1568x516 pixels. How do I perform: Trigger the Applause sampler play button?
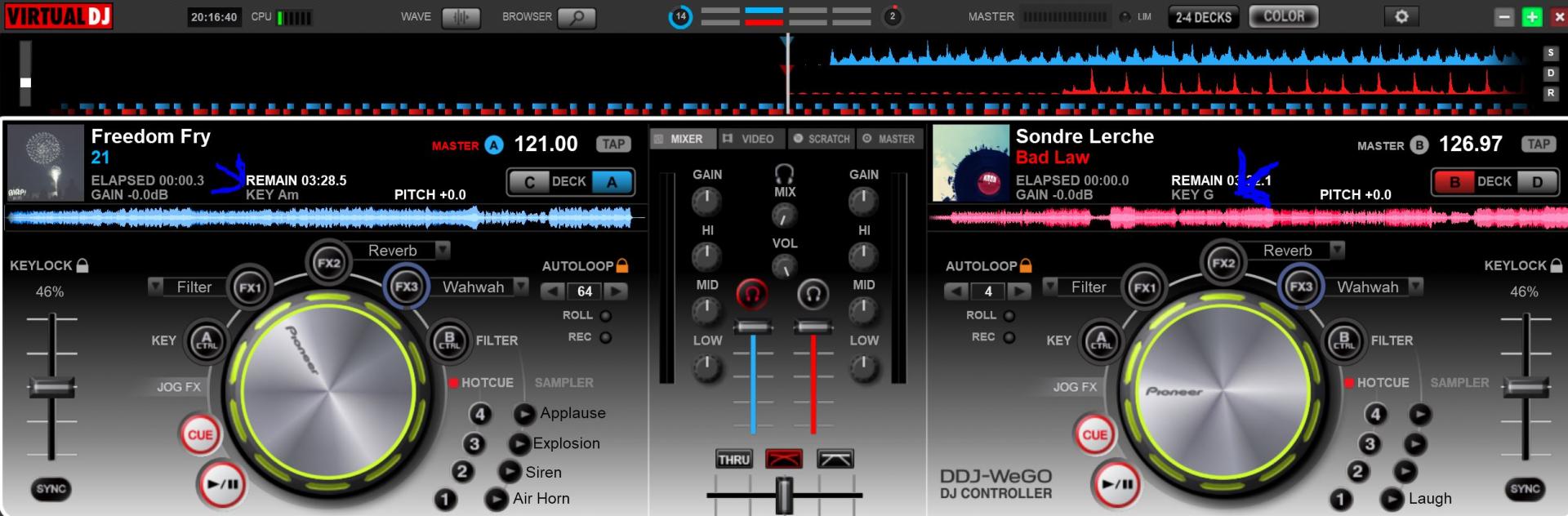coord(523,414)
